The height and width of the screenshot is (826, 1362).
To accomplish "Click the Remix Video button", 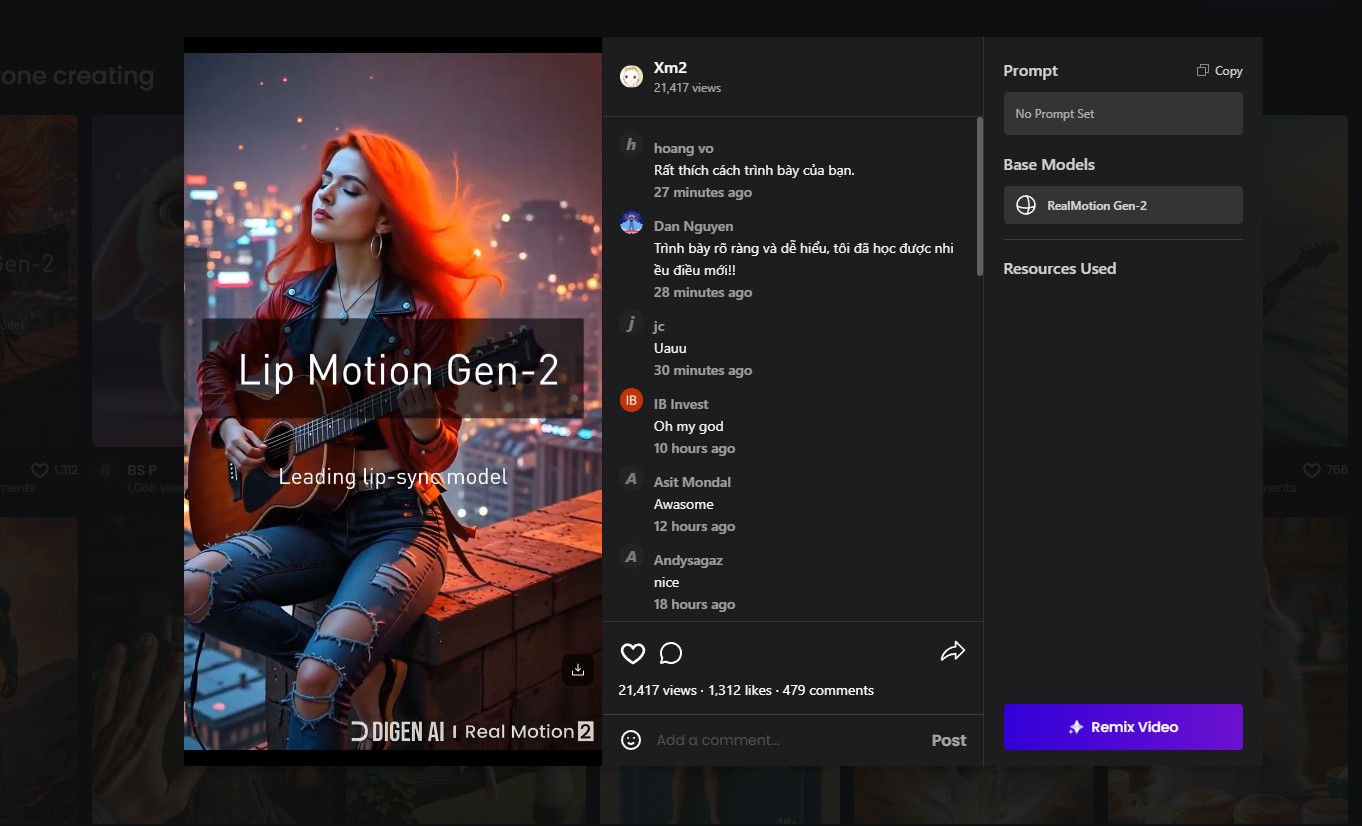I will [1123, 727].
